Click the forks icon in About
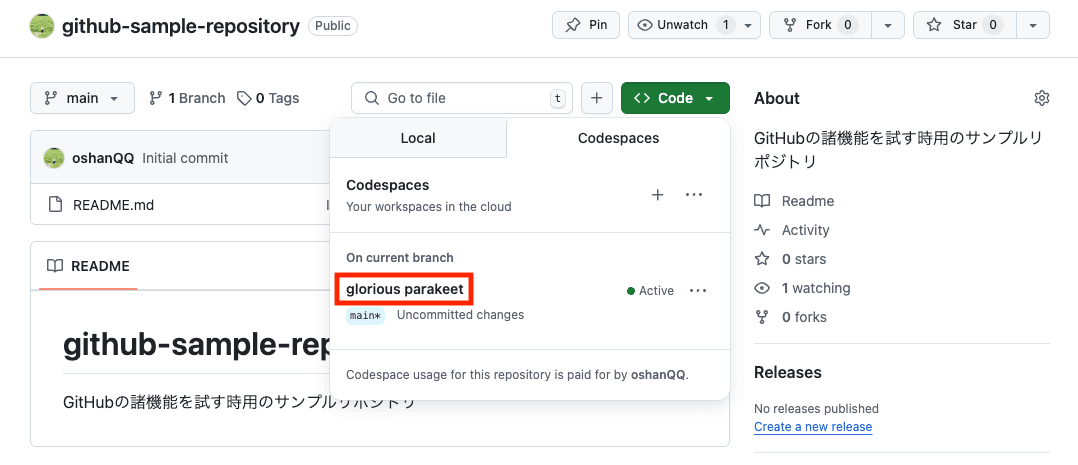1078x465 pixels. pos(762,317)
